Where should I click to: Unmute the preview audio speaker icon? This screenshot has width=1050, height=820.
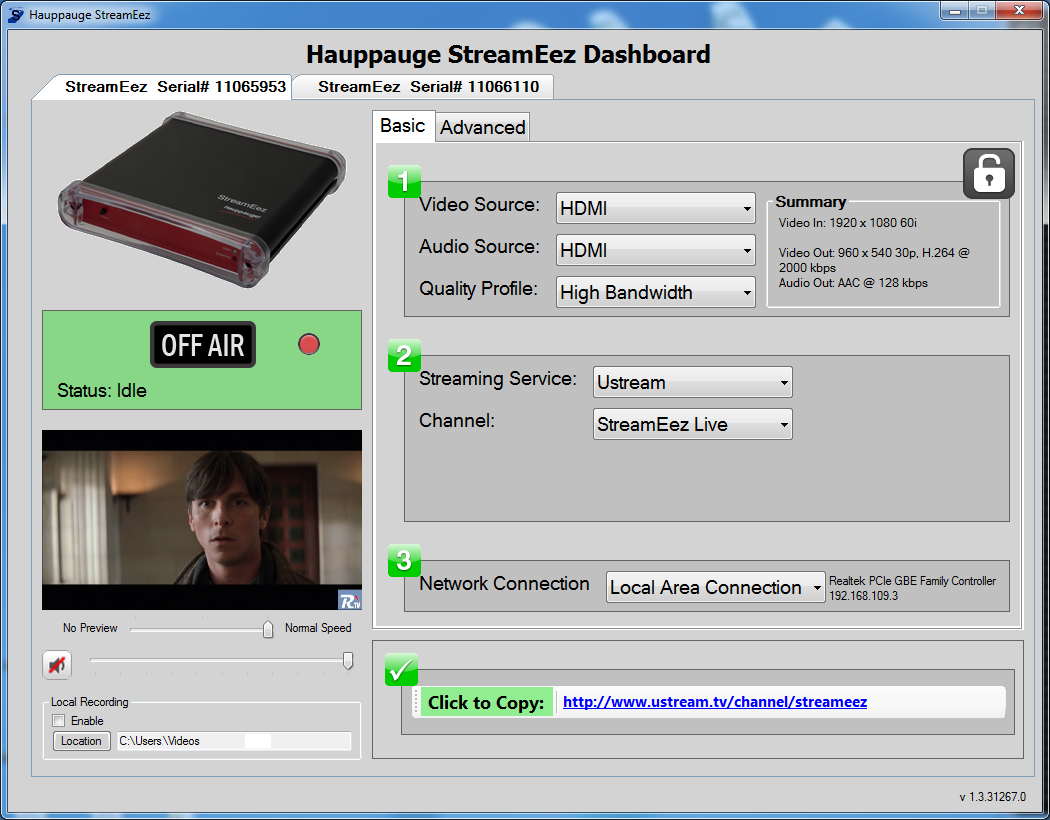[56, 664]
